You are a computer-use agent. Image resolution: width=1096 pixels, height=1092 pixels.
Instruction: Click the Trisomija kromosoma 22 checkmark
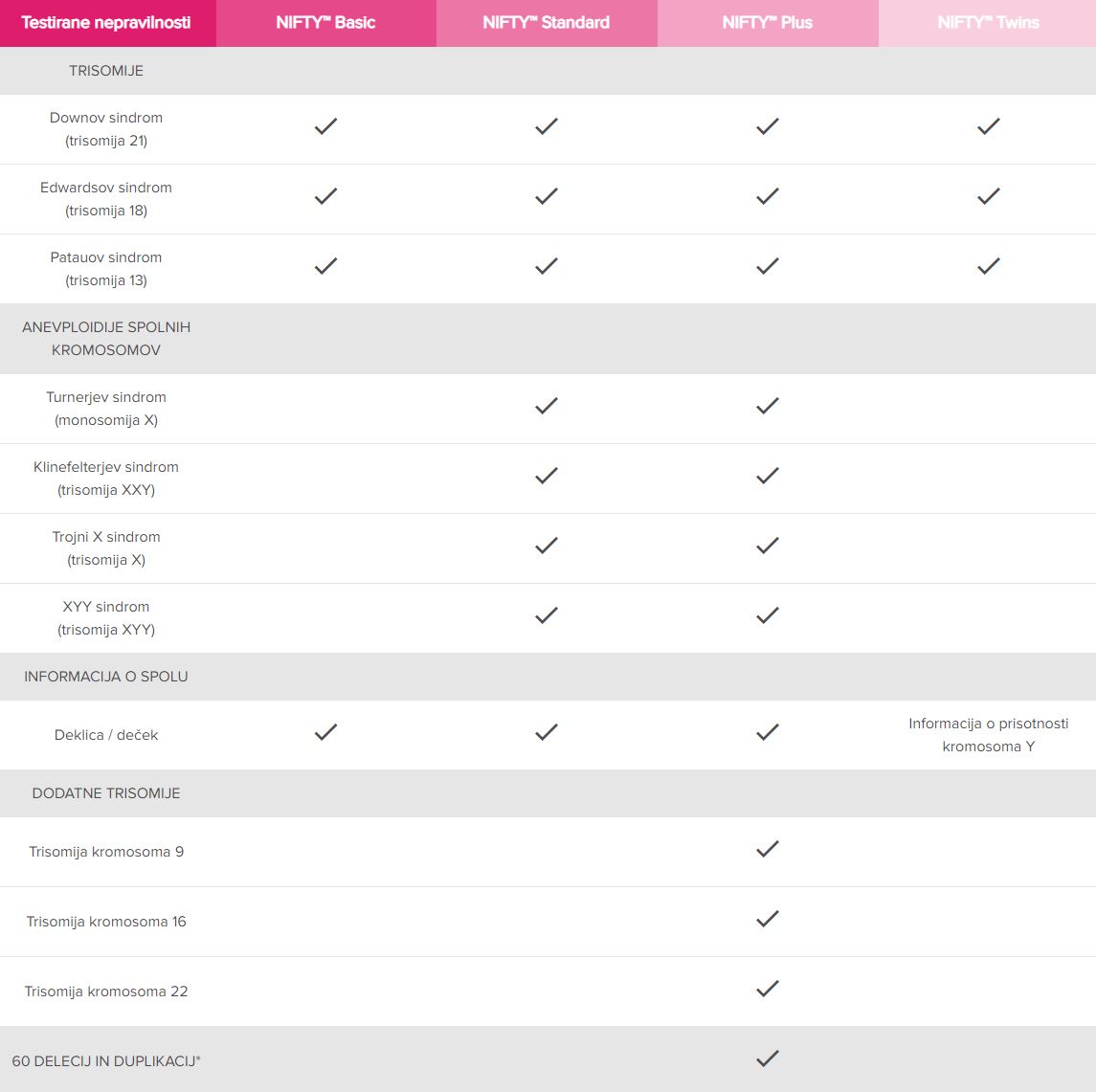(x=768, y=989)
